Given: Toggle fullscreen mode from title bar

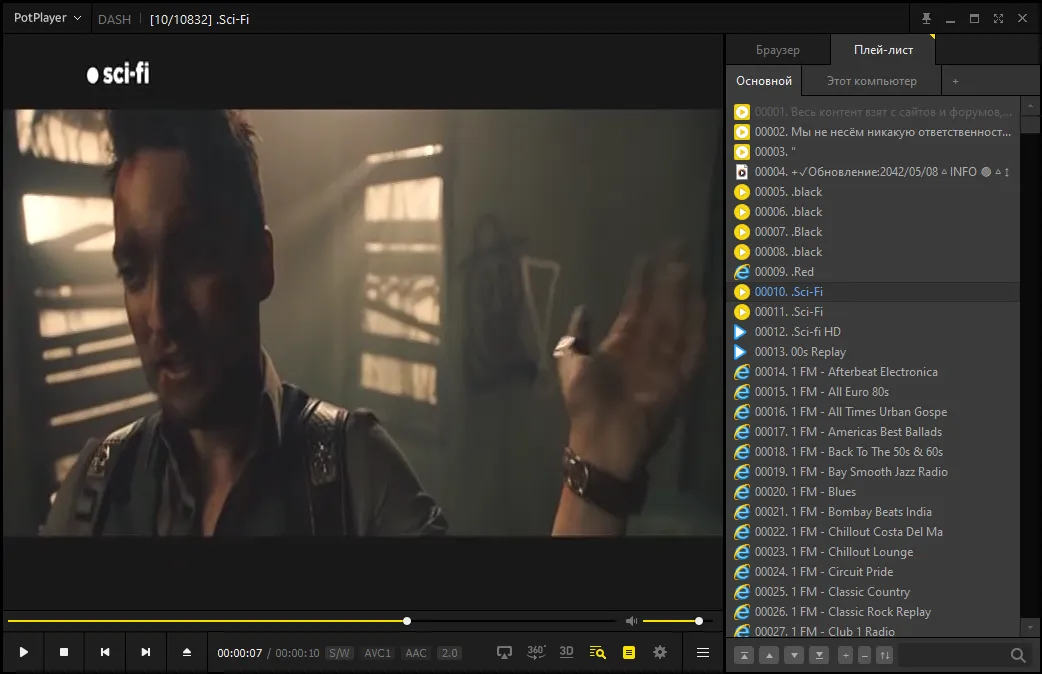Looking at the screenshot, I should 998,19.
